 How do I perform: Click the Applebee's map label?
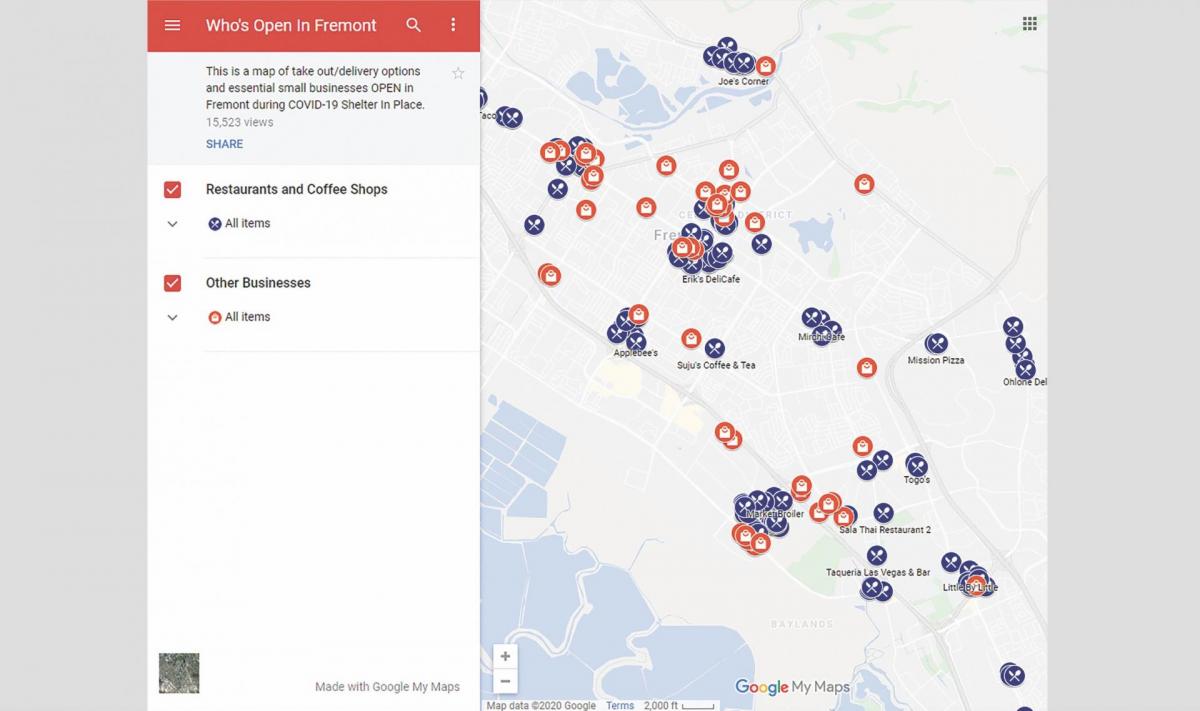click(636, 353)
